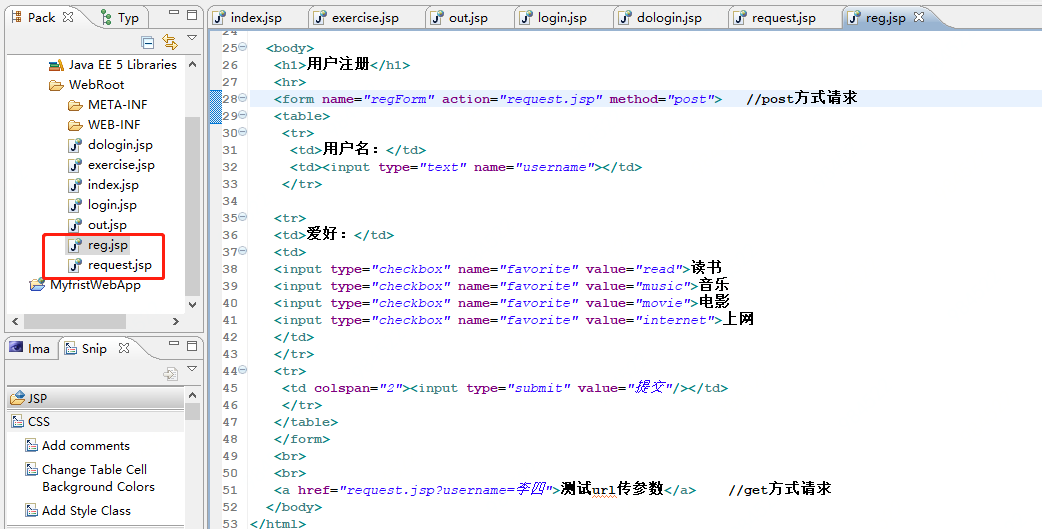This screenshot has height=529, width=1042.
Task: Click Snippets panel scroll up arrow
Action: click(192, 395)
